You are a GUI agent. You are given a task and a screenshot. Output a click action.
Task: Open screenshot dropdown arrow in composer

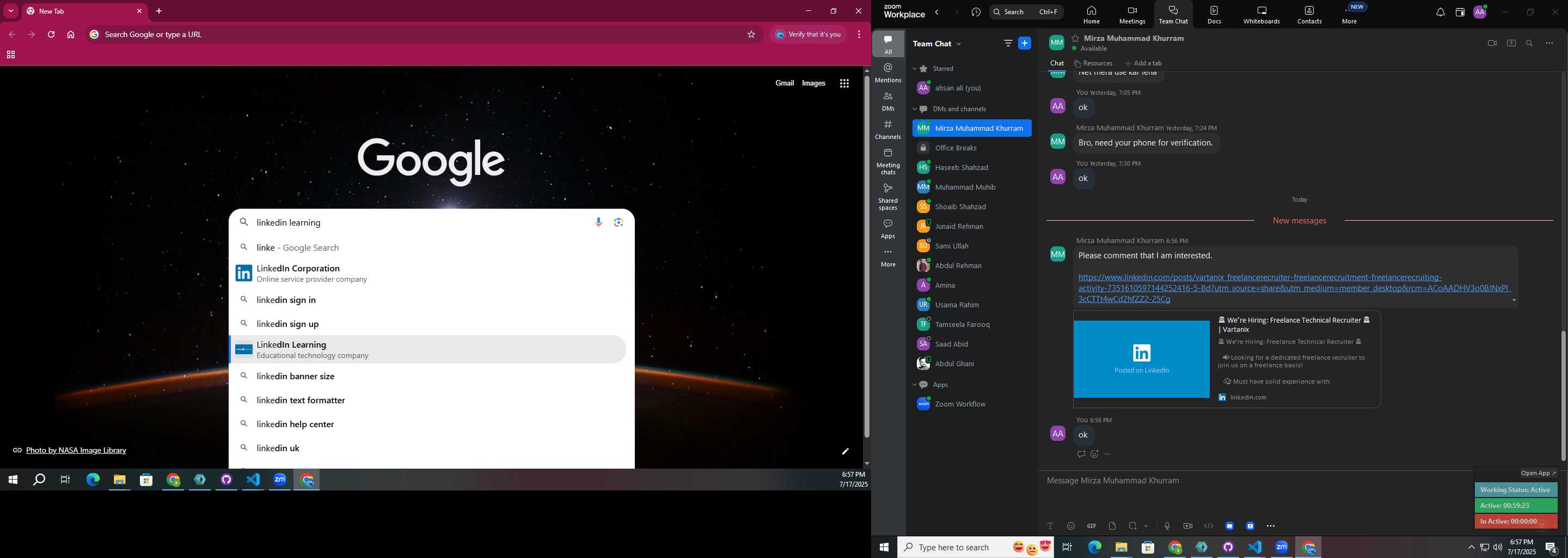[x=1146, y=526]
